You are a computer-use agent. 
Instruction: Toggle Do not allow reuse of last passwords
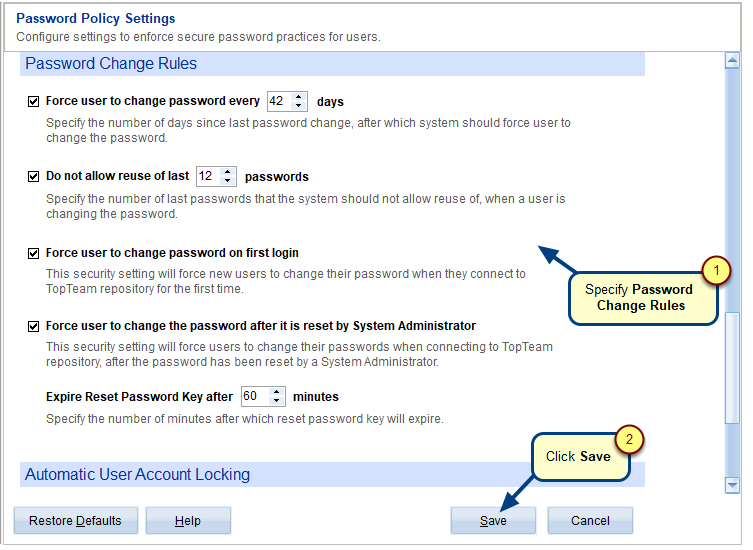pos(33,176)
